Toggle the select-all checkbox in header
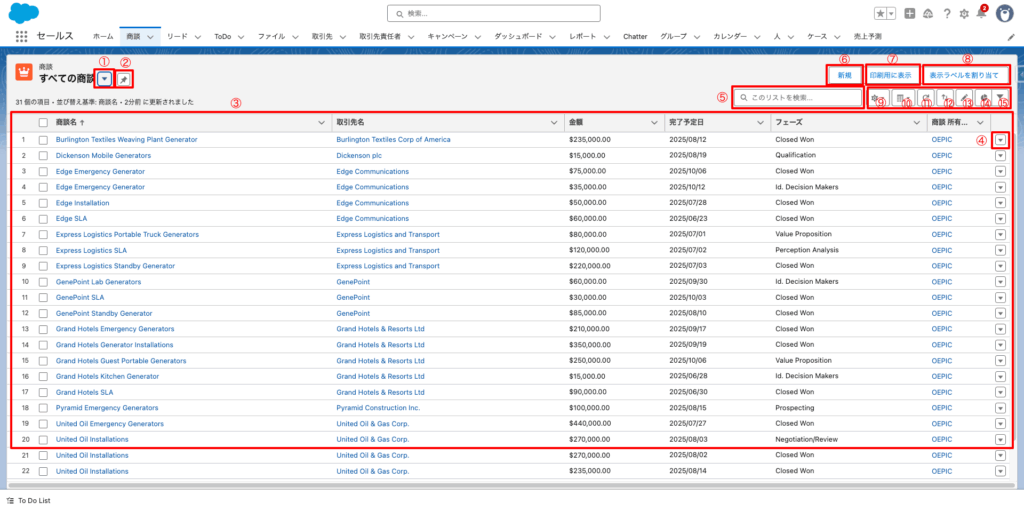This screenshot has height=511, width=1024. pos(43,122)
